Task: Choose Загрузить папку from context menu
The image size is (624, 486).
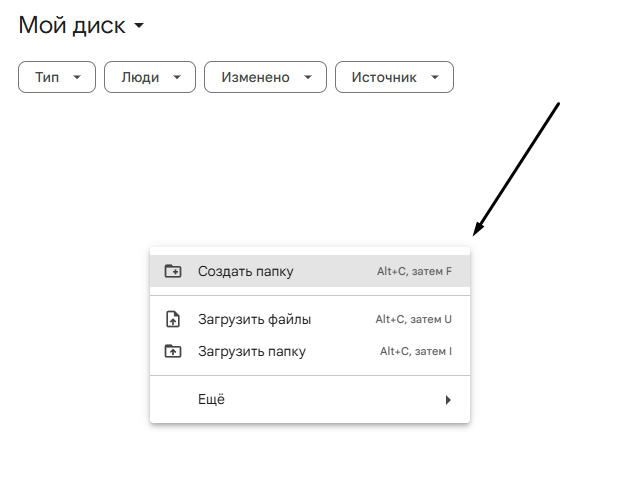Action: tap(310, 351)
